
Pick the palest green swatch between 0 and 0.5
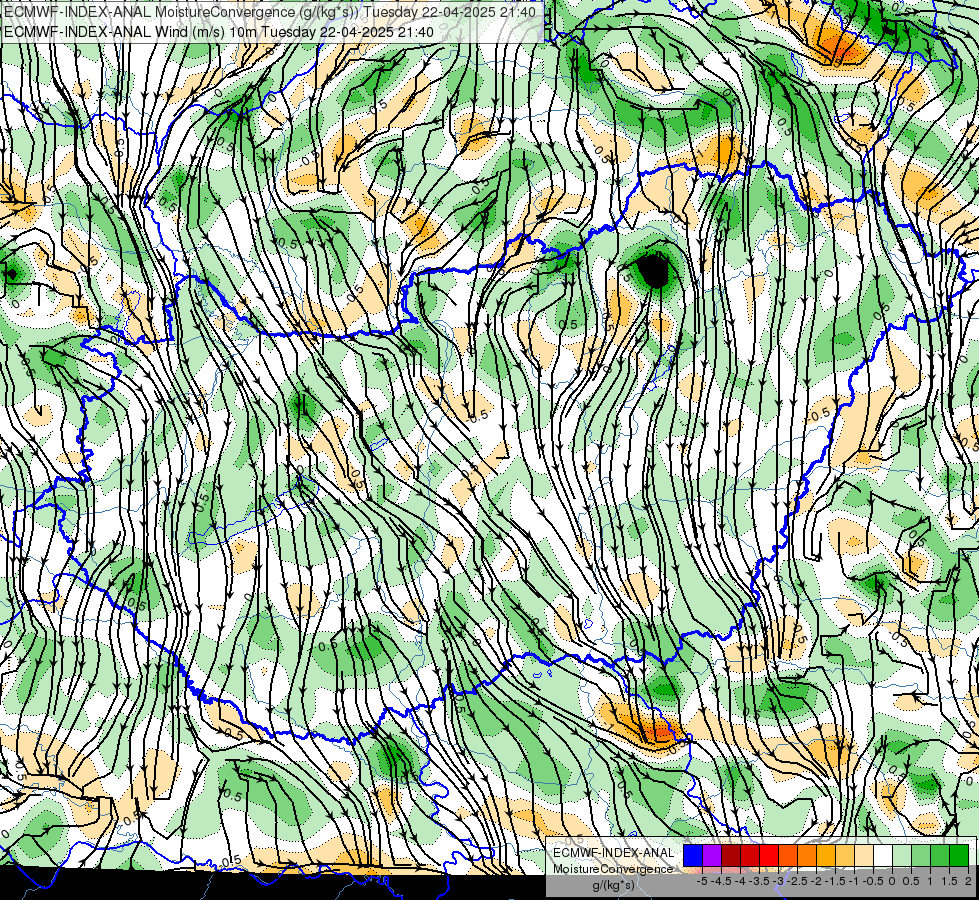(x=902, y=855)
